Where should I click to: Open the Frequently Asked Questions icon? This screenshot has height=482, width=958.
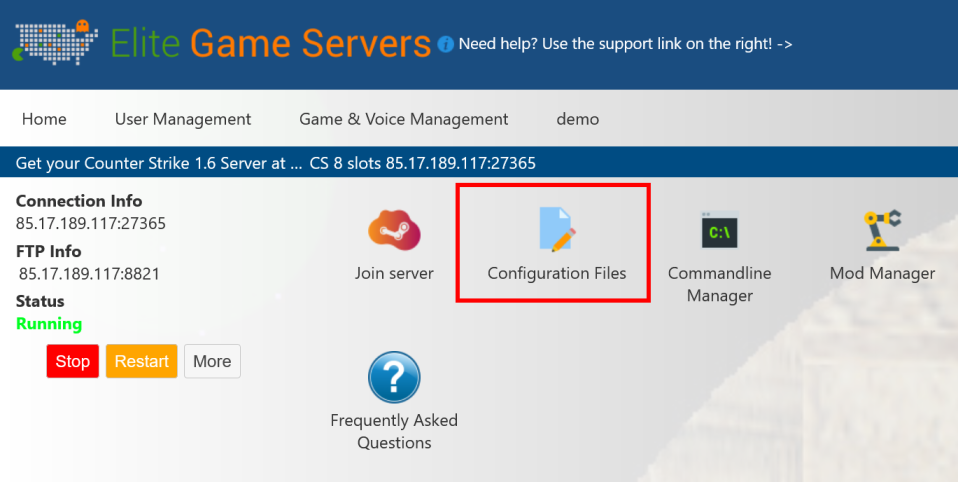(394, 377)
